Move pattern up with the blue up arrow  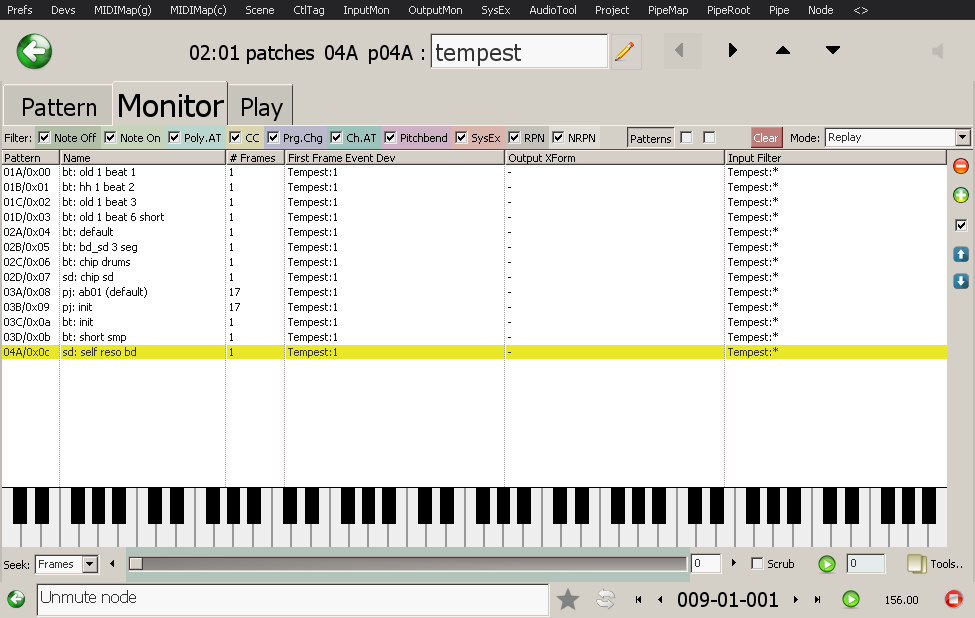click(961, 255)
